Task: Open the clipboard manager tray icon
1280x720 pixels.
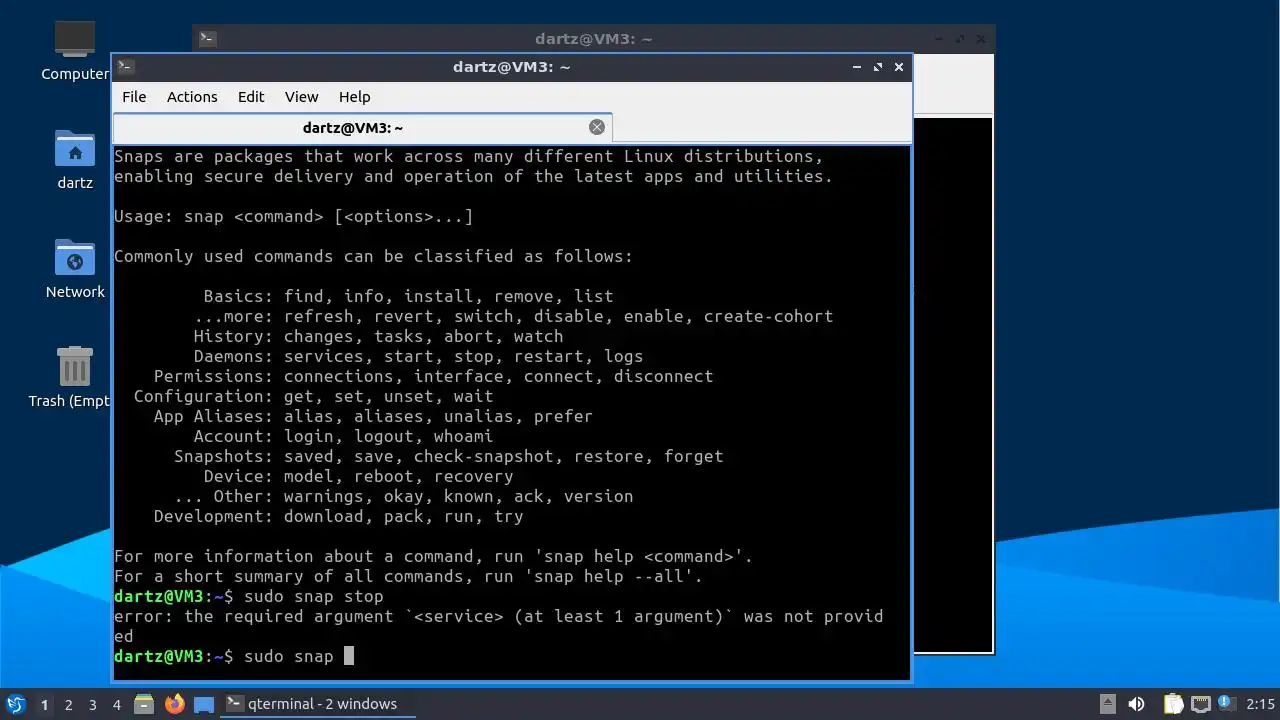Action: point(1173,704)
